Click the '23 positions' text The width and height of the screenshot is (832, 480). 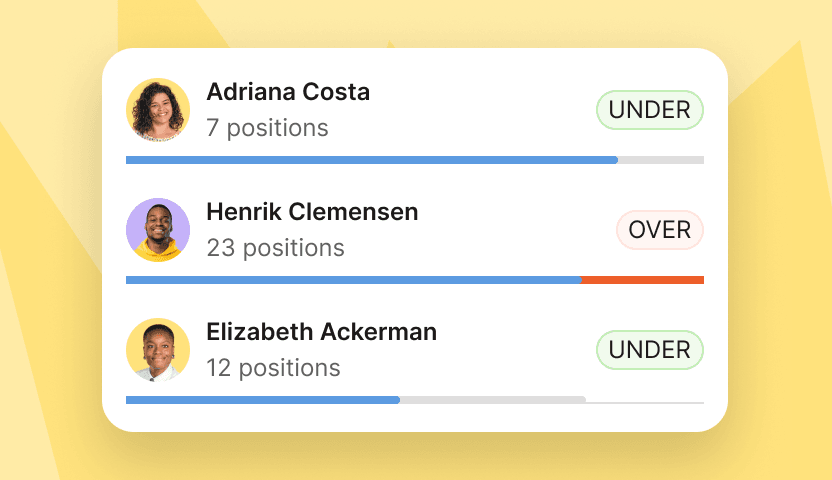275,248
